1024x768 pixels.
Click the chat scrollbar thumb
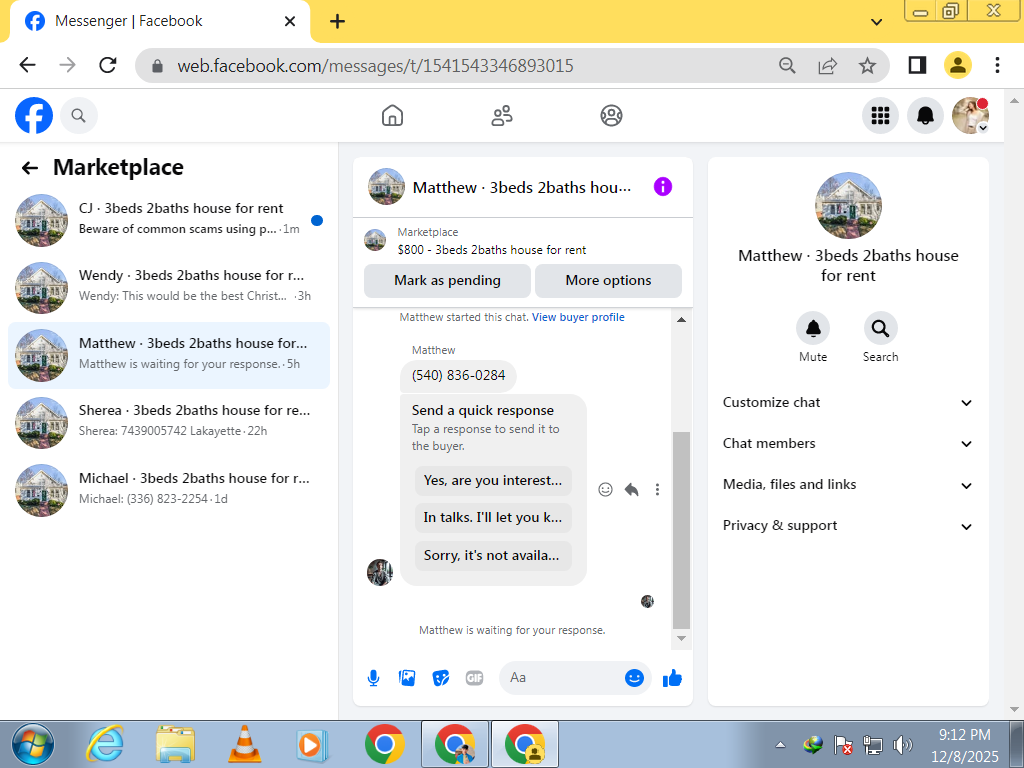click(681, 530)
